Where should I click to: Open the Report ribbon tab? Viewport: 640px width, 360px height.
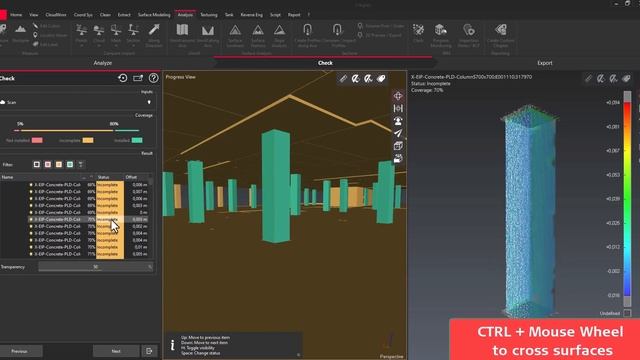pyautogui.click(x=294, y=15)
